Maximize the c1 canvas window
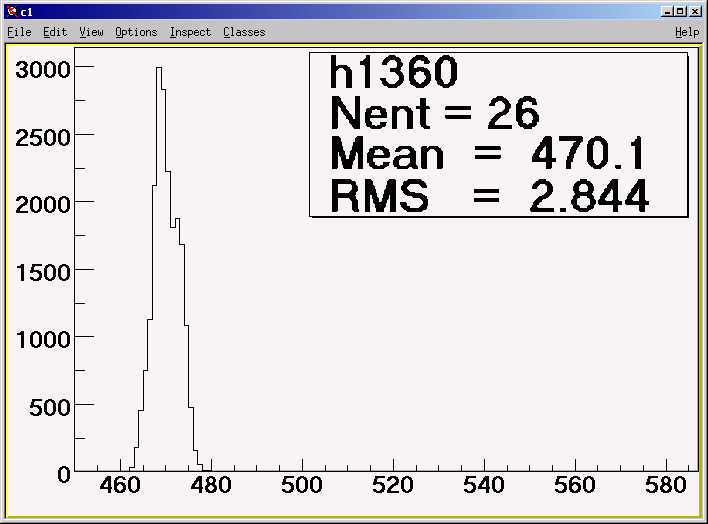 pyautogui.click(x=680, y=12)
